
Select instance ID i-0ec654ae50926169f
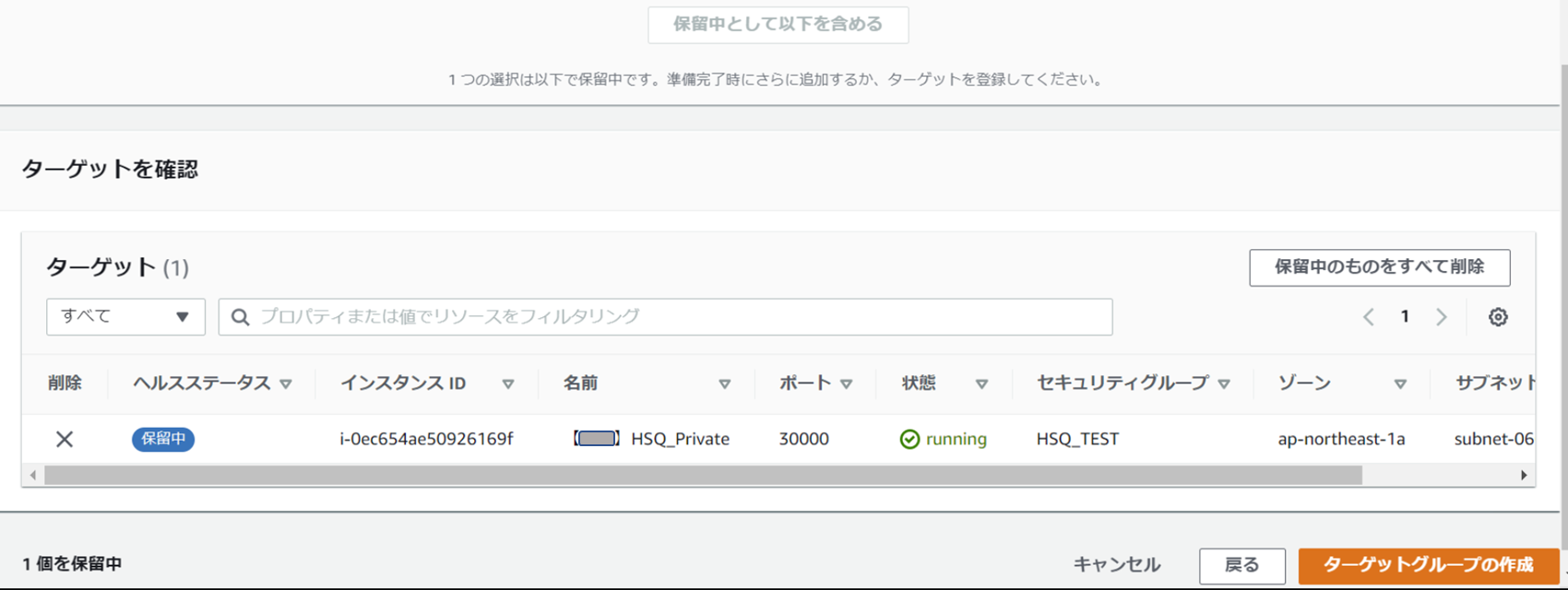[x=426, y=439]
